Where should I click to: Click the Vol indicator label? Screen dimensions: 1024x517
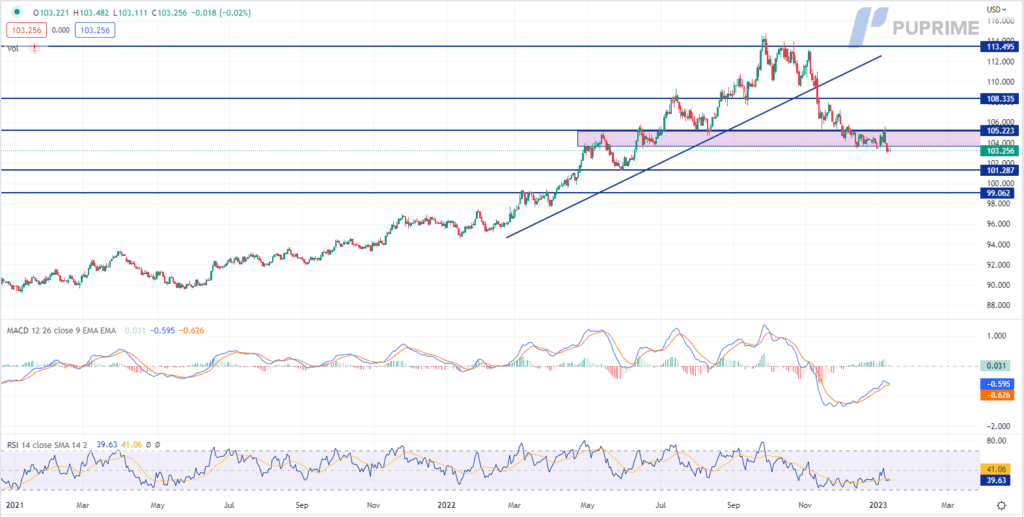tap(12, 48)
